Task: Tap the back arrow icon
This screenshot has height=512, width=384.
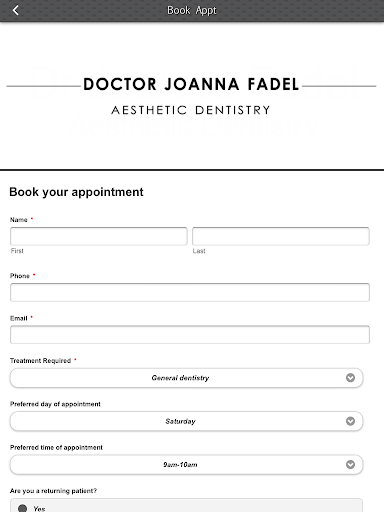Action: coord(16,10)
